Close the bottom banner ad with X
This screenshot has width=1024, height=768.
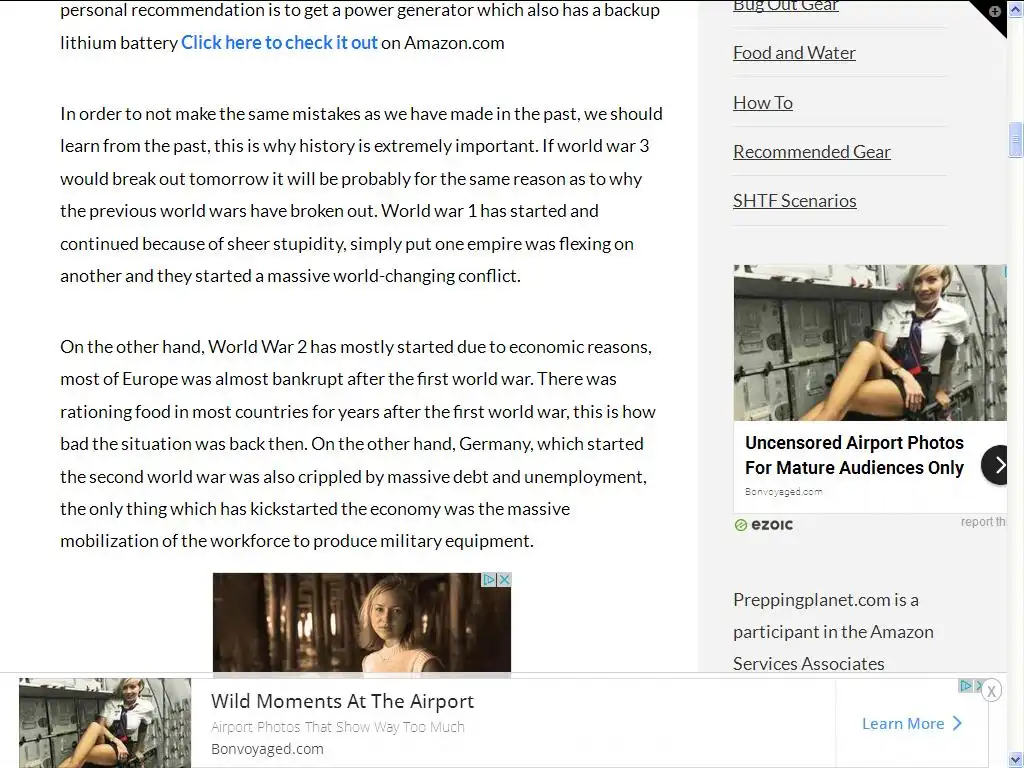pyautogui.click(x=991, y=691)
